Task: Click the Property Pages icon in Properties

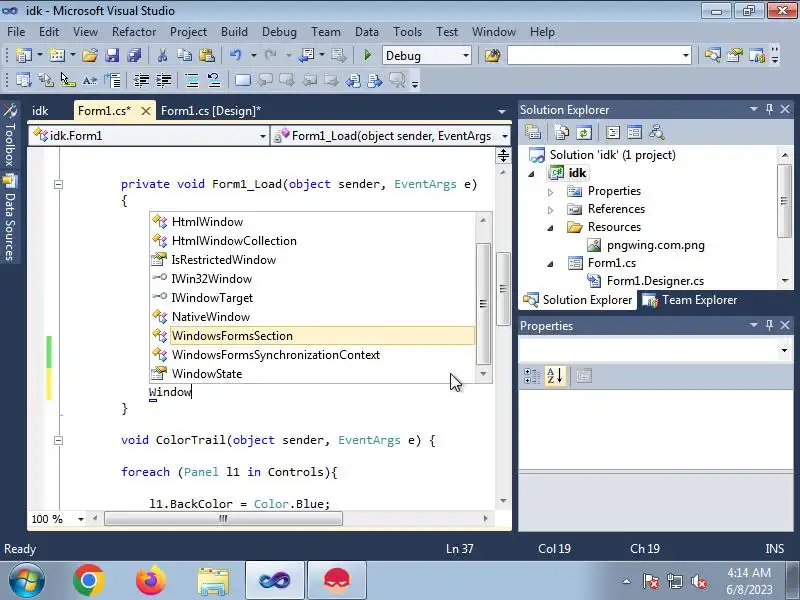Action: (x=584, y=377)
